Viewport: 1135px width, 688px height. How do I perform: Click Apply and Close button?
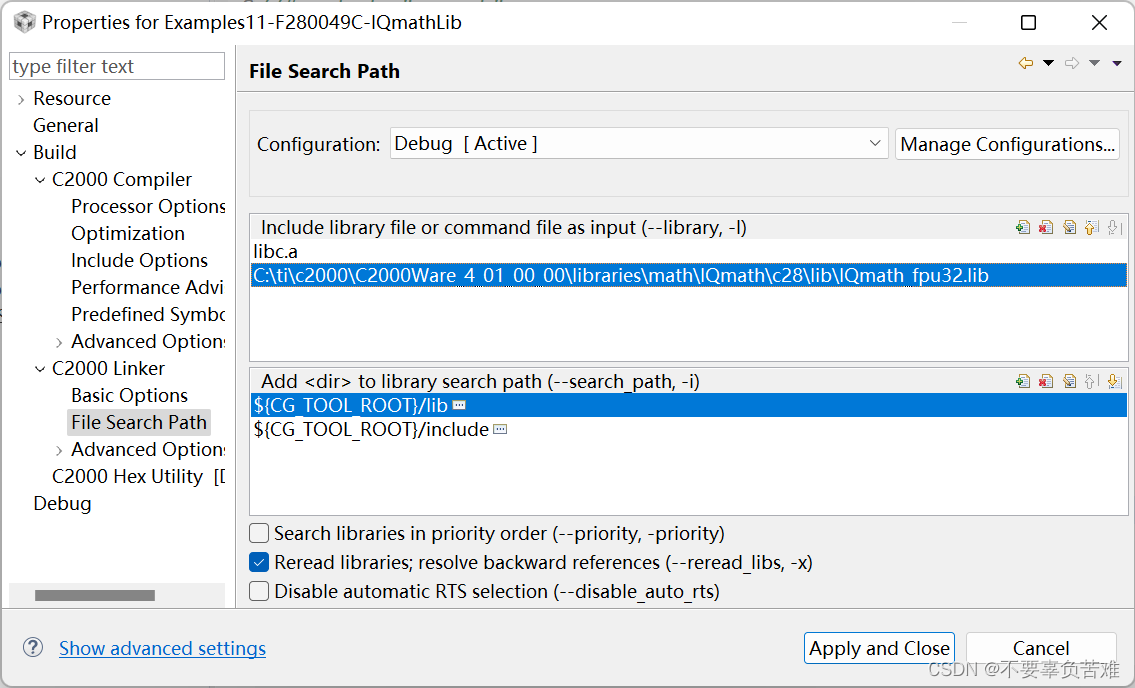(879, 648)
